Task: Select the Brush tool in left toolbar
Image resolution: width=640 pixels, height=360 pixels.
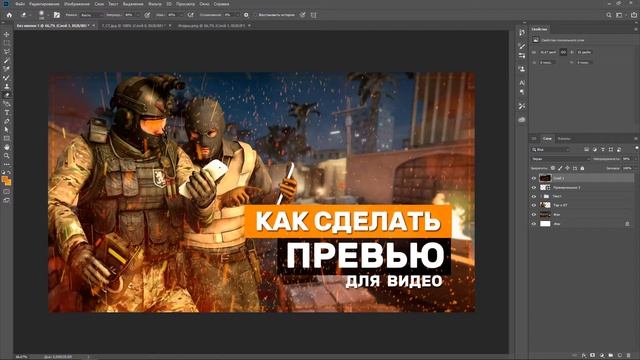Action: pos(7,78)
